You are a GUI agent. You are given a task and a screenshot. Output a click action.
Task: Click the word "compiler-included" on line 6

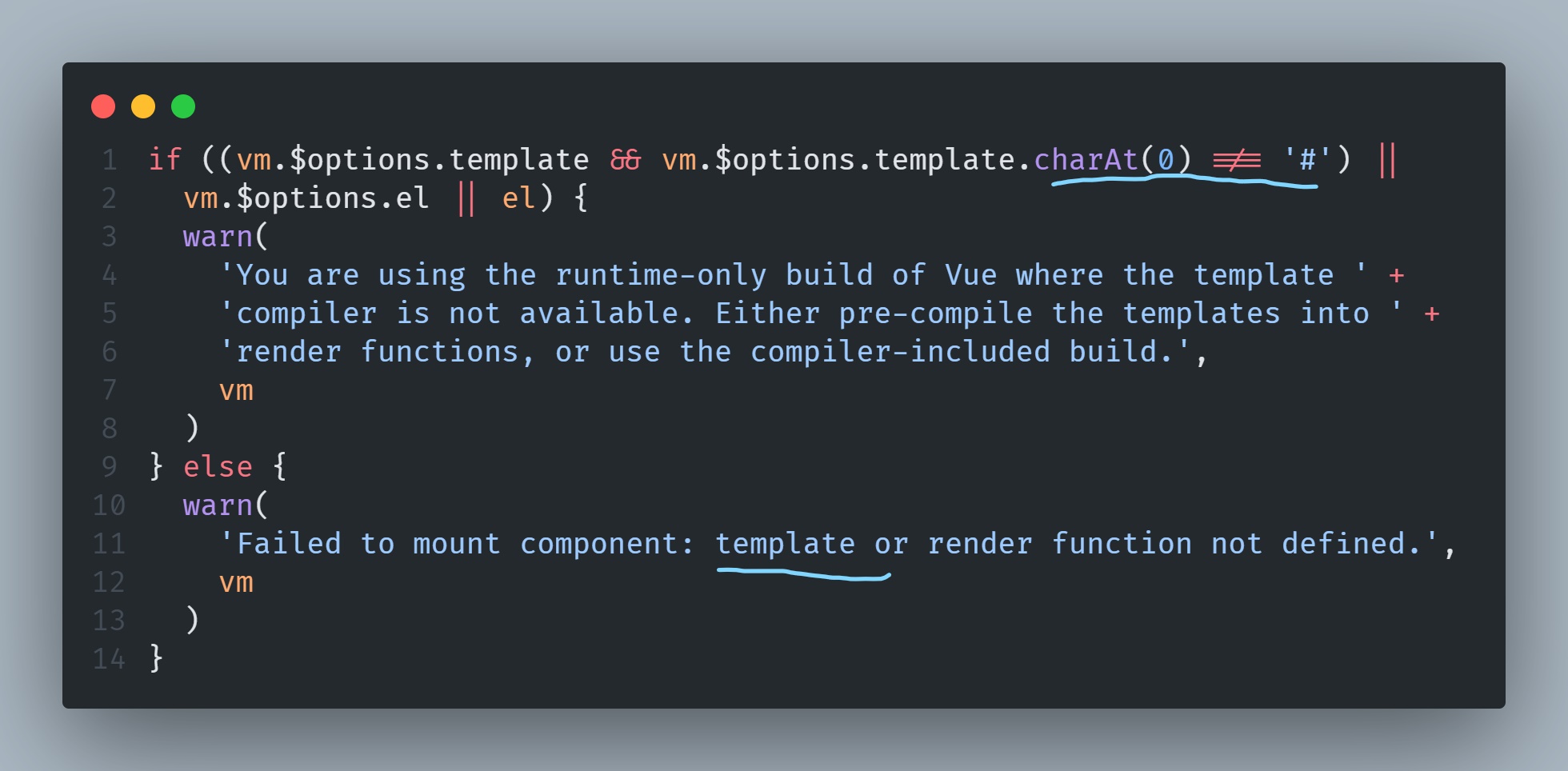click(x=900, y=352)
